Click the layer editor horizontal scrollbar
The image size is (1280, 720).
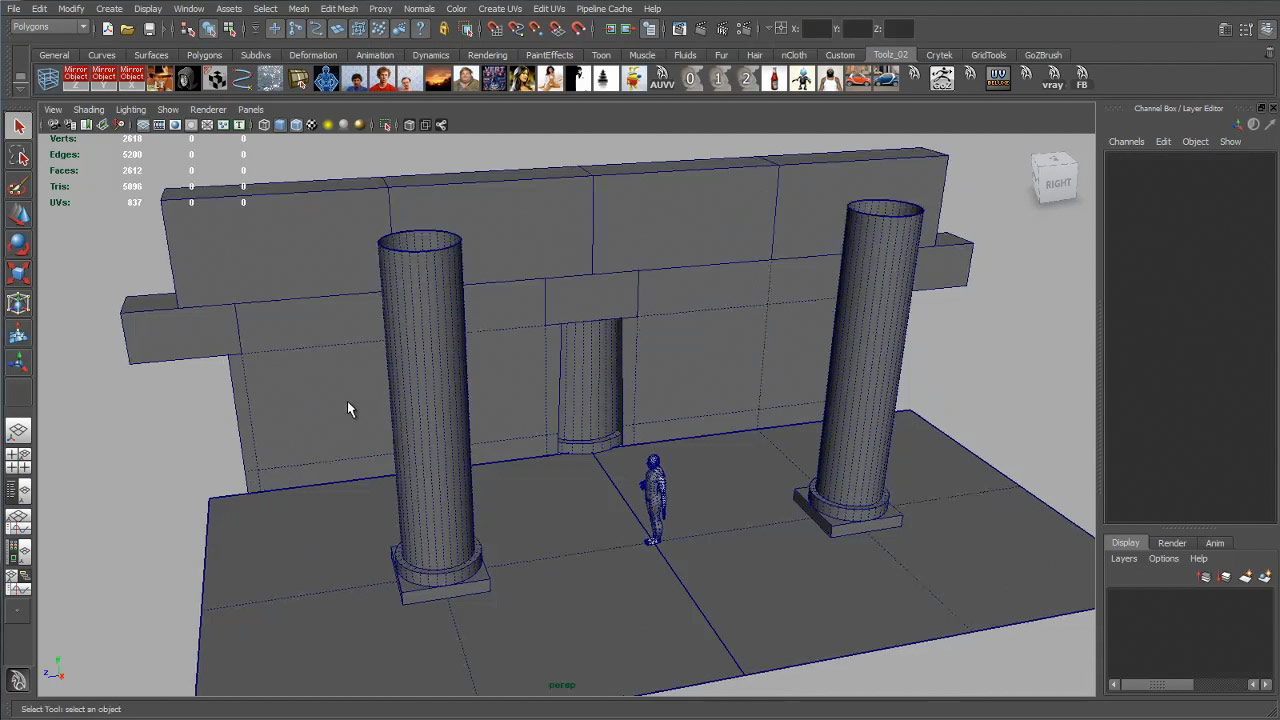[1157, 685]
